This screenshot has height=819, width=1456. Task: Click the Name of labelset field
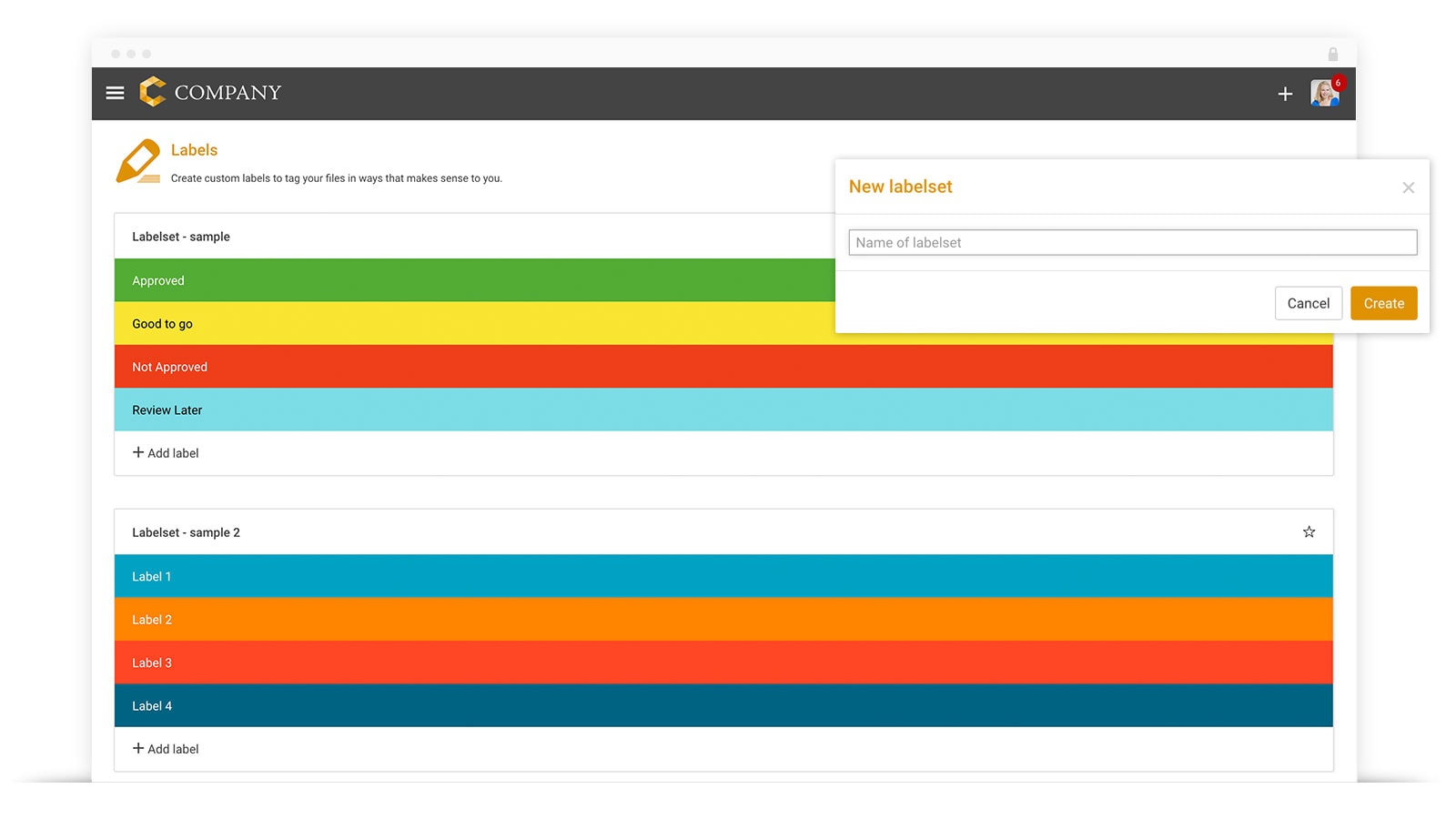pyautogui.click(x=1132, y=243)
